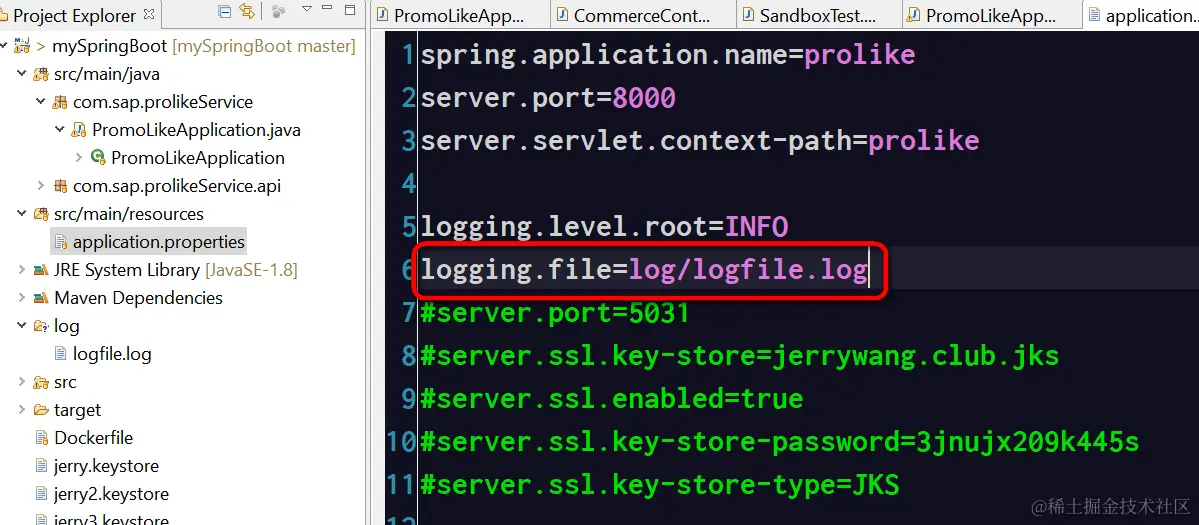Collapse the log folder
This screenshot has height=525, width=1199.
click(x=21, y=326)
